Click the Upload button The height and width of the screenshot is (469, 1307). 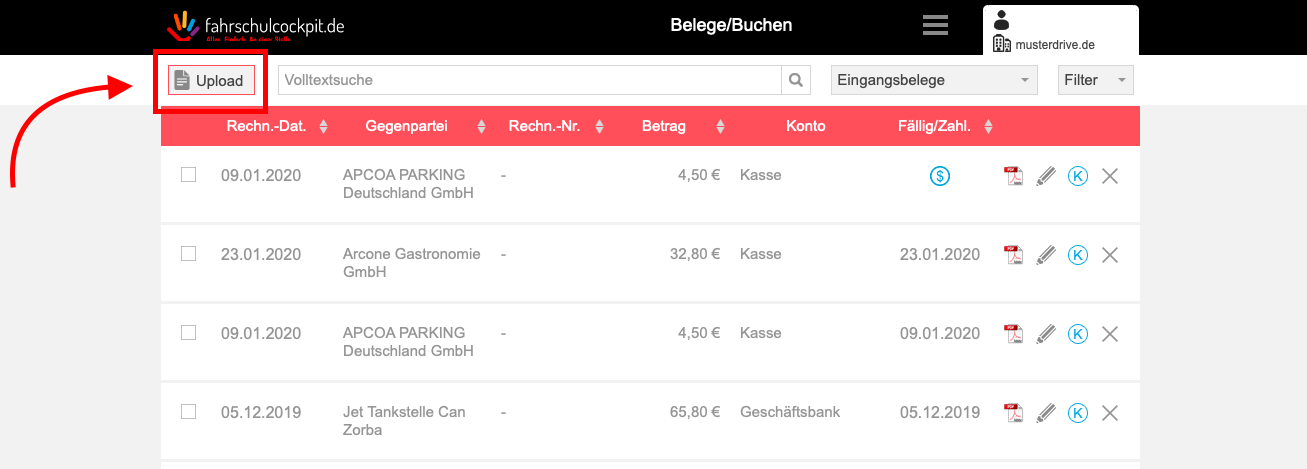pos(211,81)
